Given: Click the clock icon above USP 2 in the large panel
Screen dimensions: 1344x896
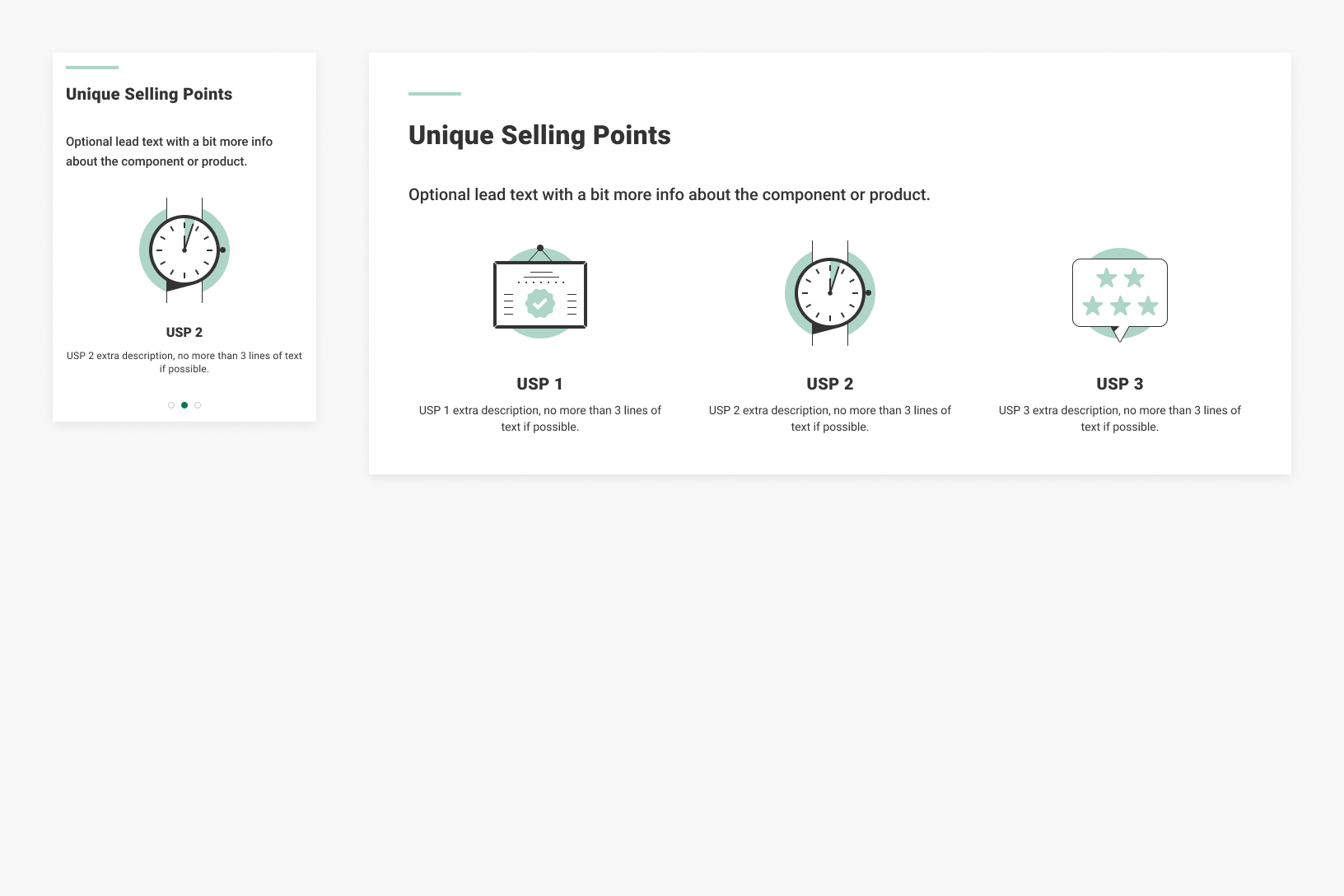Looking at the screenshot, I should tap(830, 293).
